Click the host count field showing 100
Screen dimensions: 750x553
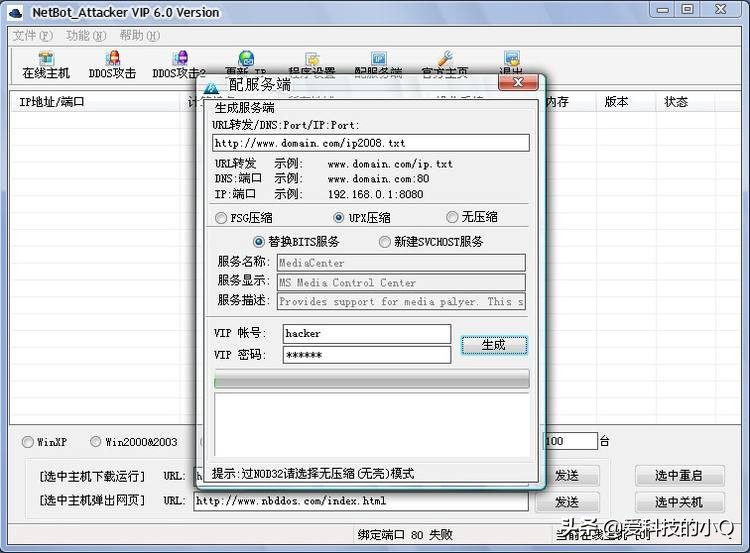[x=571, y=441]
